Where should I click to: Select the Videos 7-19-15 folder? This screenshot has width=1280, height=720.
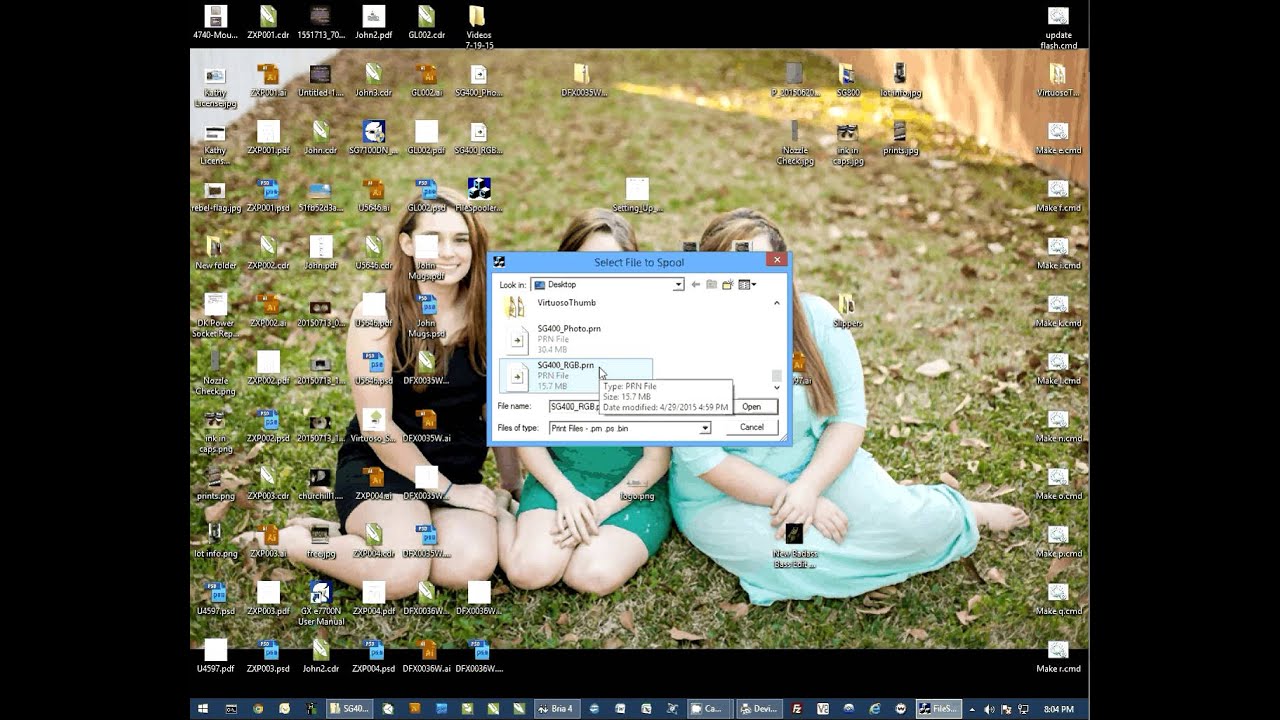479,27
